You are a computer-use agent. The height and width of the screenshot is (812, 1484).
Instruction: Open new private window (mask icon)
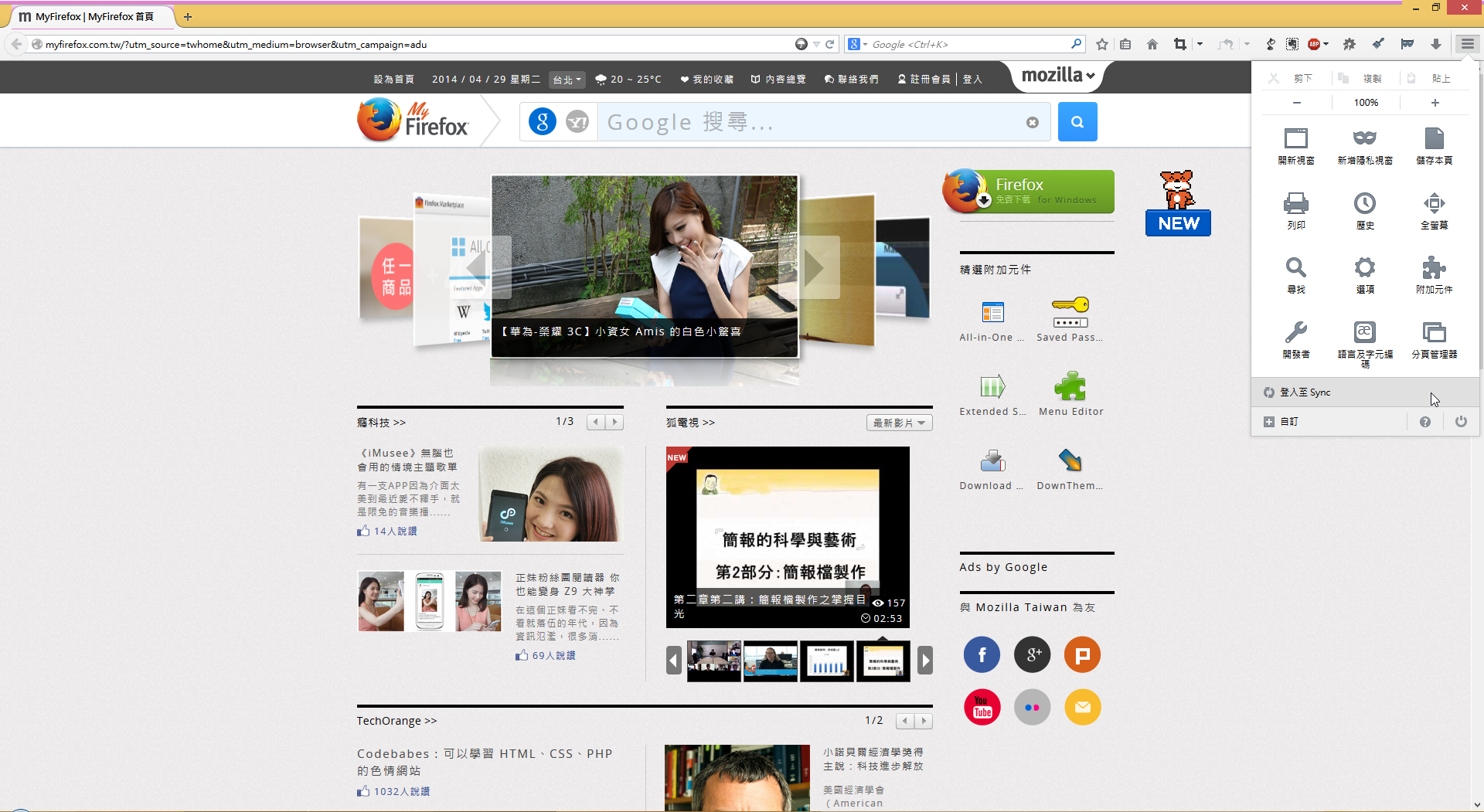tap(1365, 145)
